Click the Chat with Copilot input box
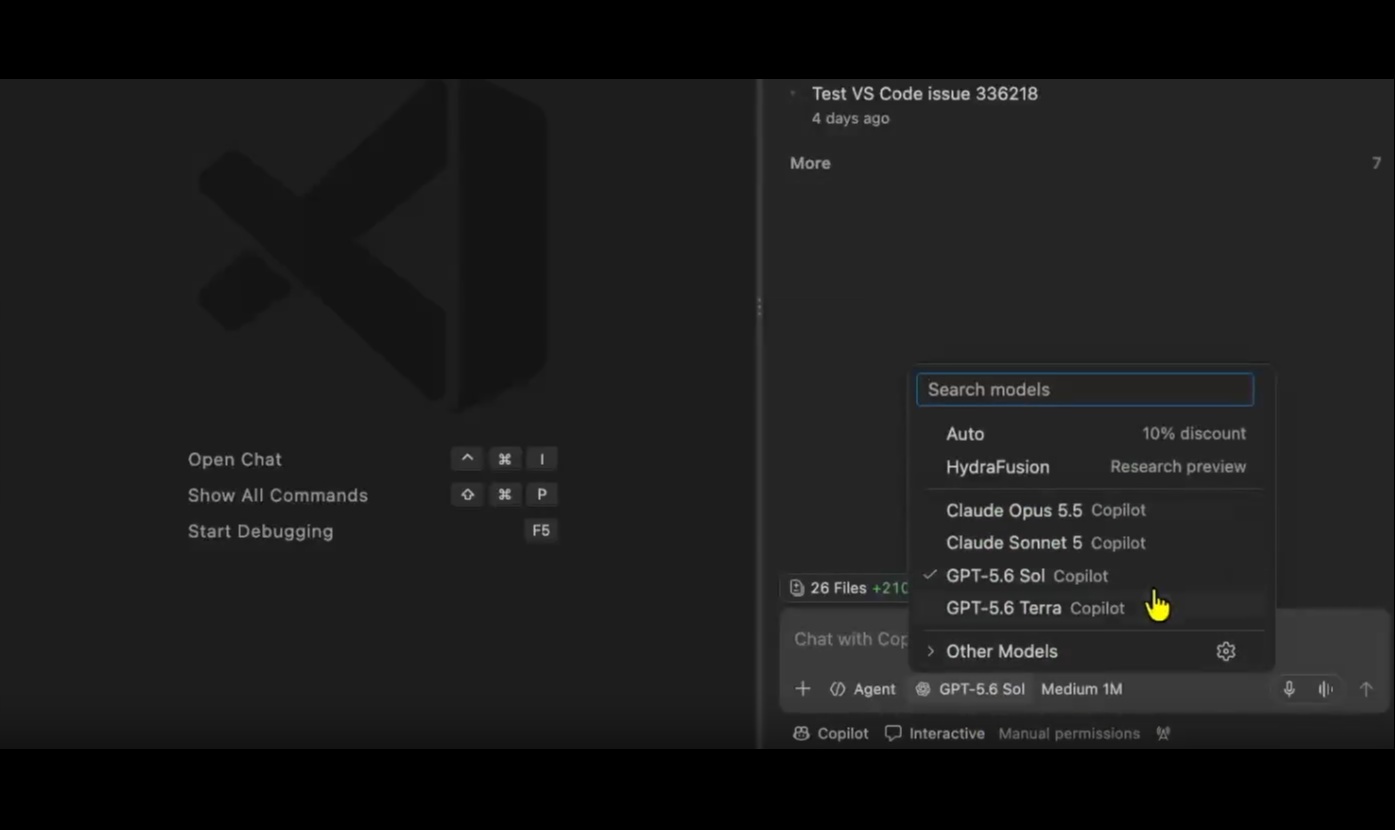Viewport: 1395px width, 830px height. pos(850,639)
